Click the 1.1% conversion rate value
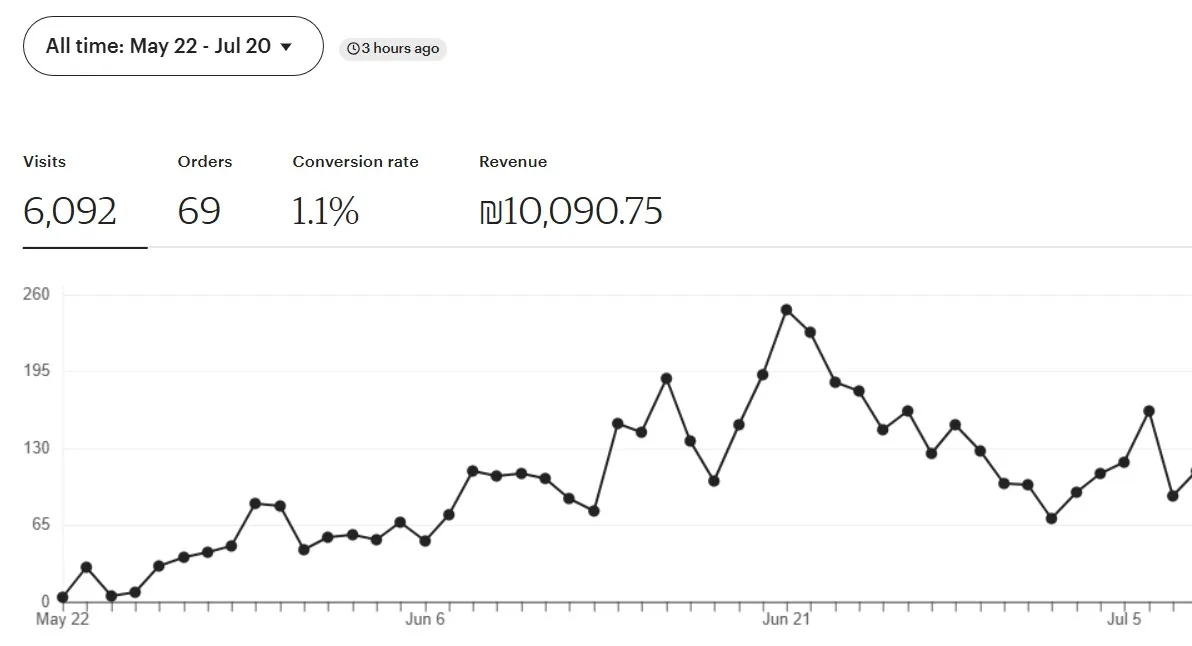The width and height of the screenshot is (1192, 646). pos(325,212)
